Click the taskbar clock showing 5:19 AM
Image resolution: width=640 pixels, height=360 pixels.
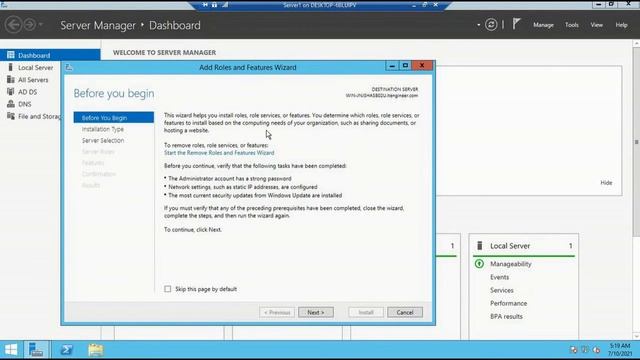click(620, 350)
